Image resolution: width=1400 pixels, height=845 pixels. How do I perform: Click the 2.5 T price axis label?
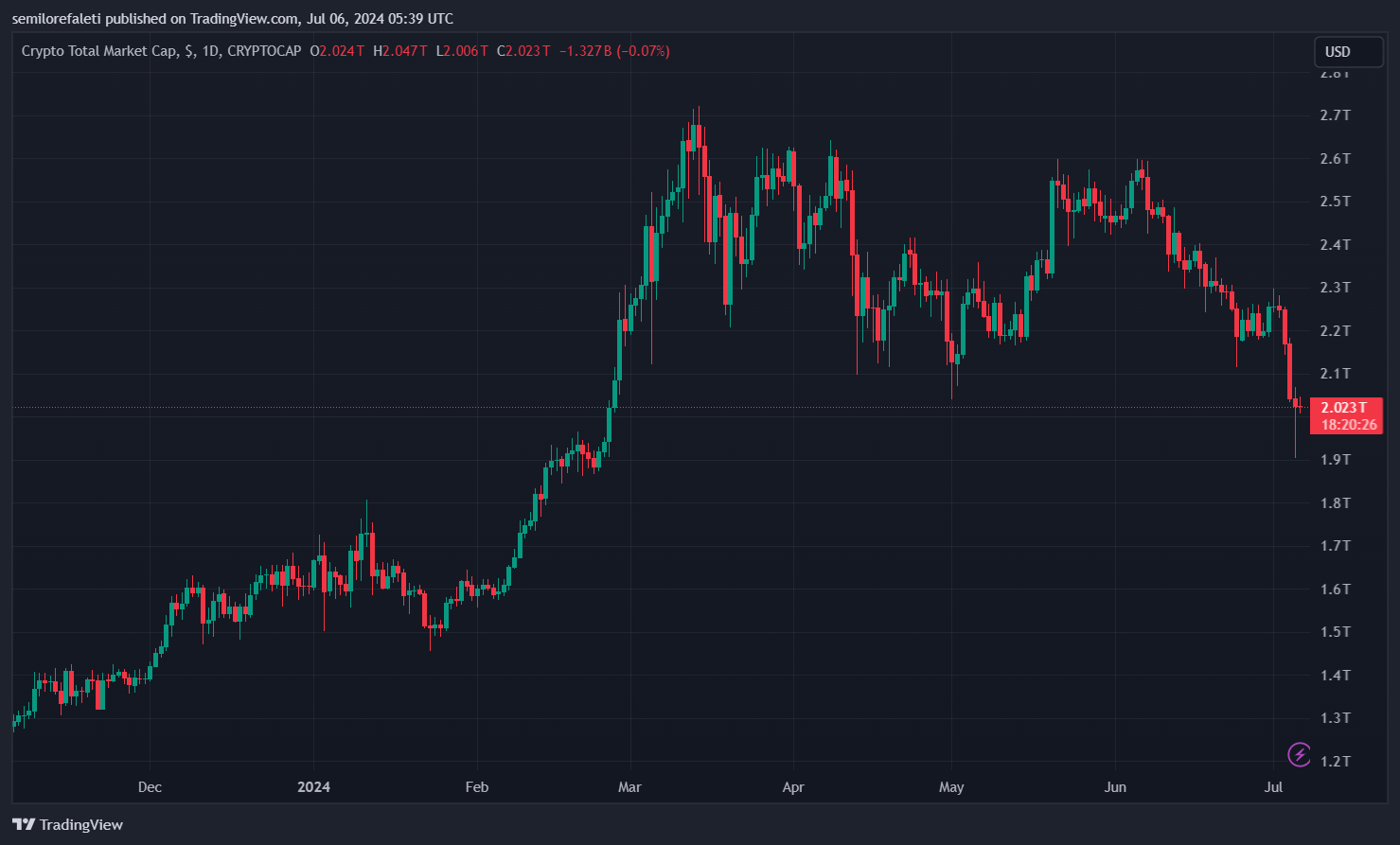1336,202
